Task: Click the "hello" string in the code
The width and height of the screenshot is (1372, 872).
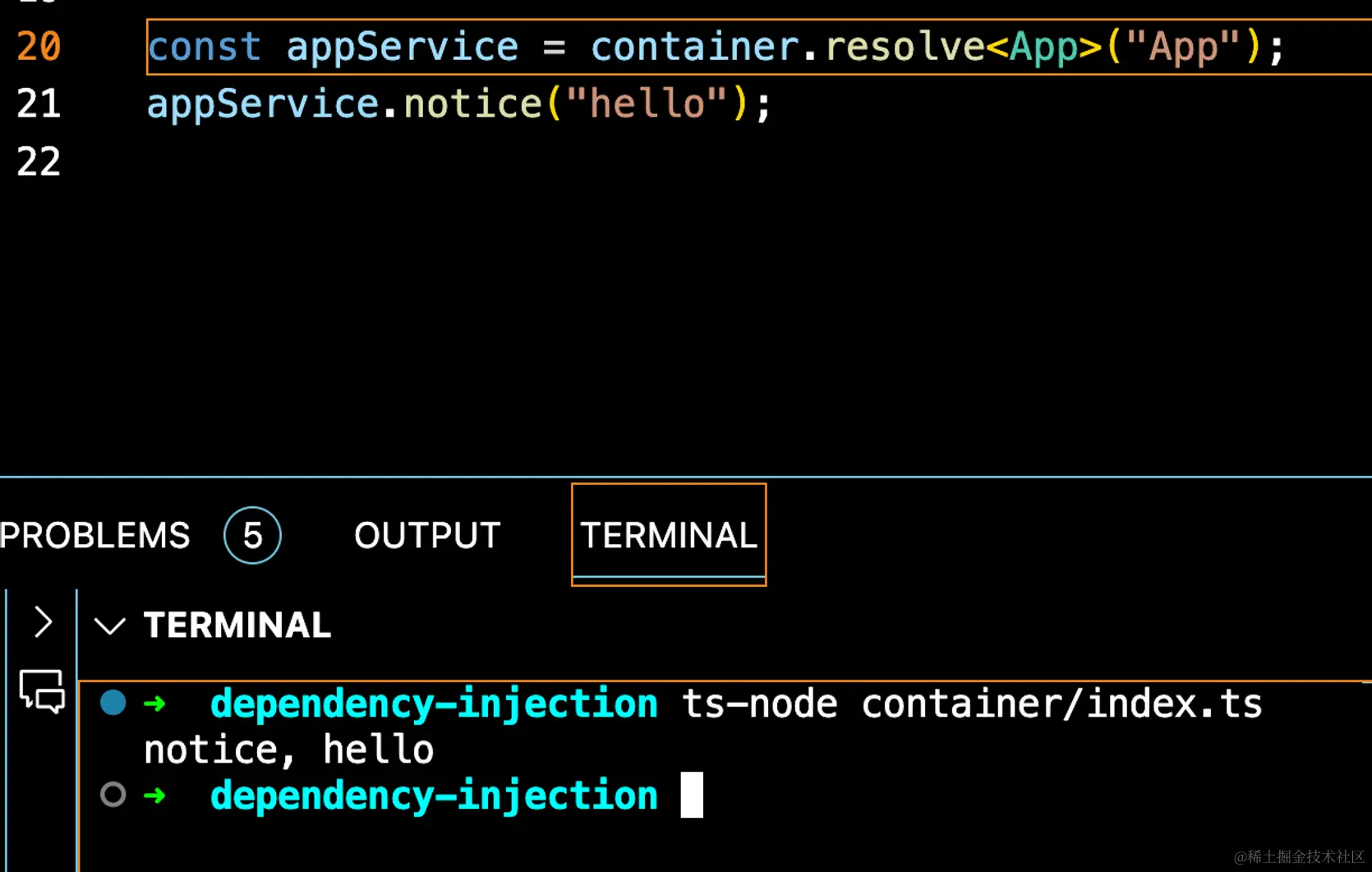Action: [647, 104]
